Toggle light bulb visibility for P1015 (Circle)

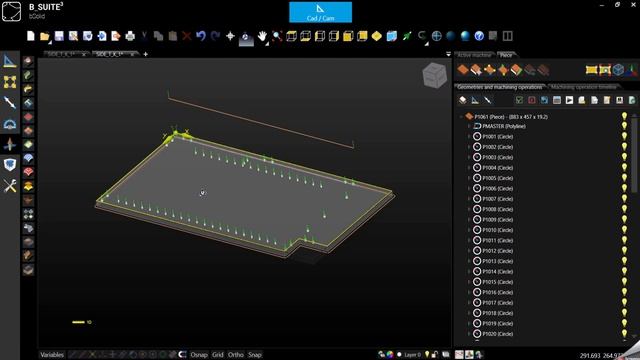[624, 282]
